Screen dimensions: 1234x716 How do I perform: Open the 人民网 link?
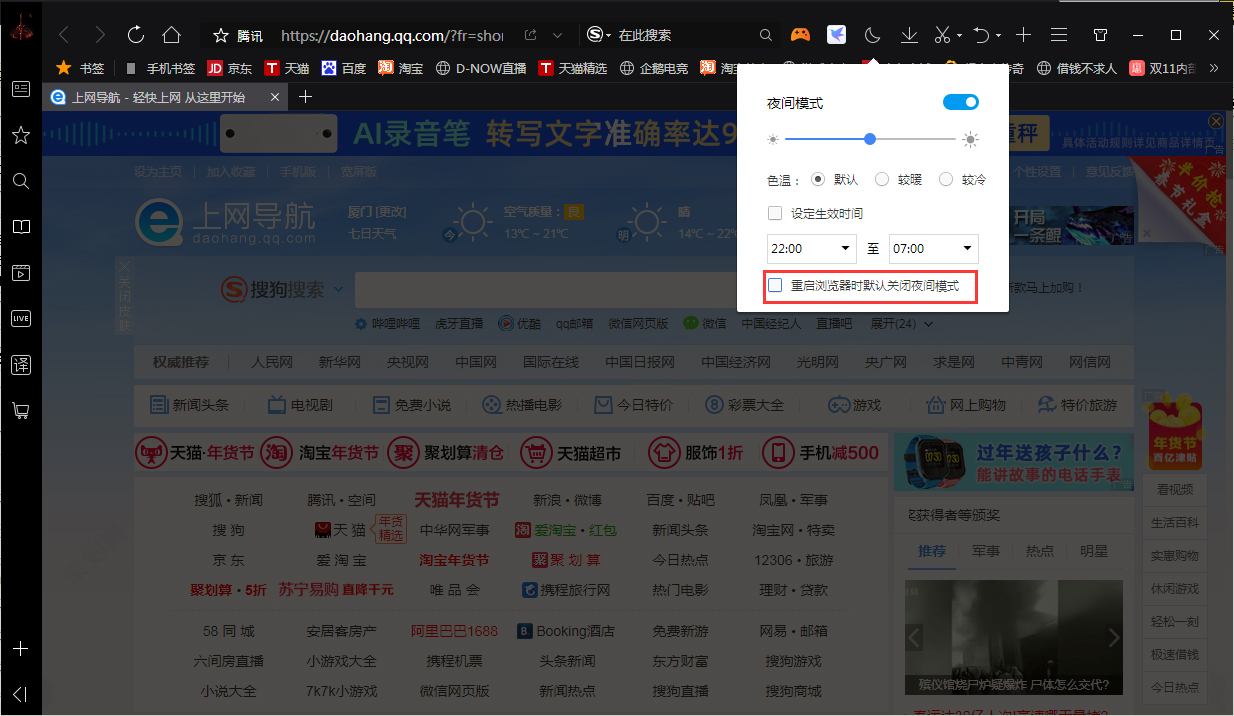tap(272, 361)
